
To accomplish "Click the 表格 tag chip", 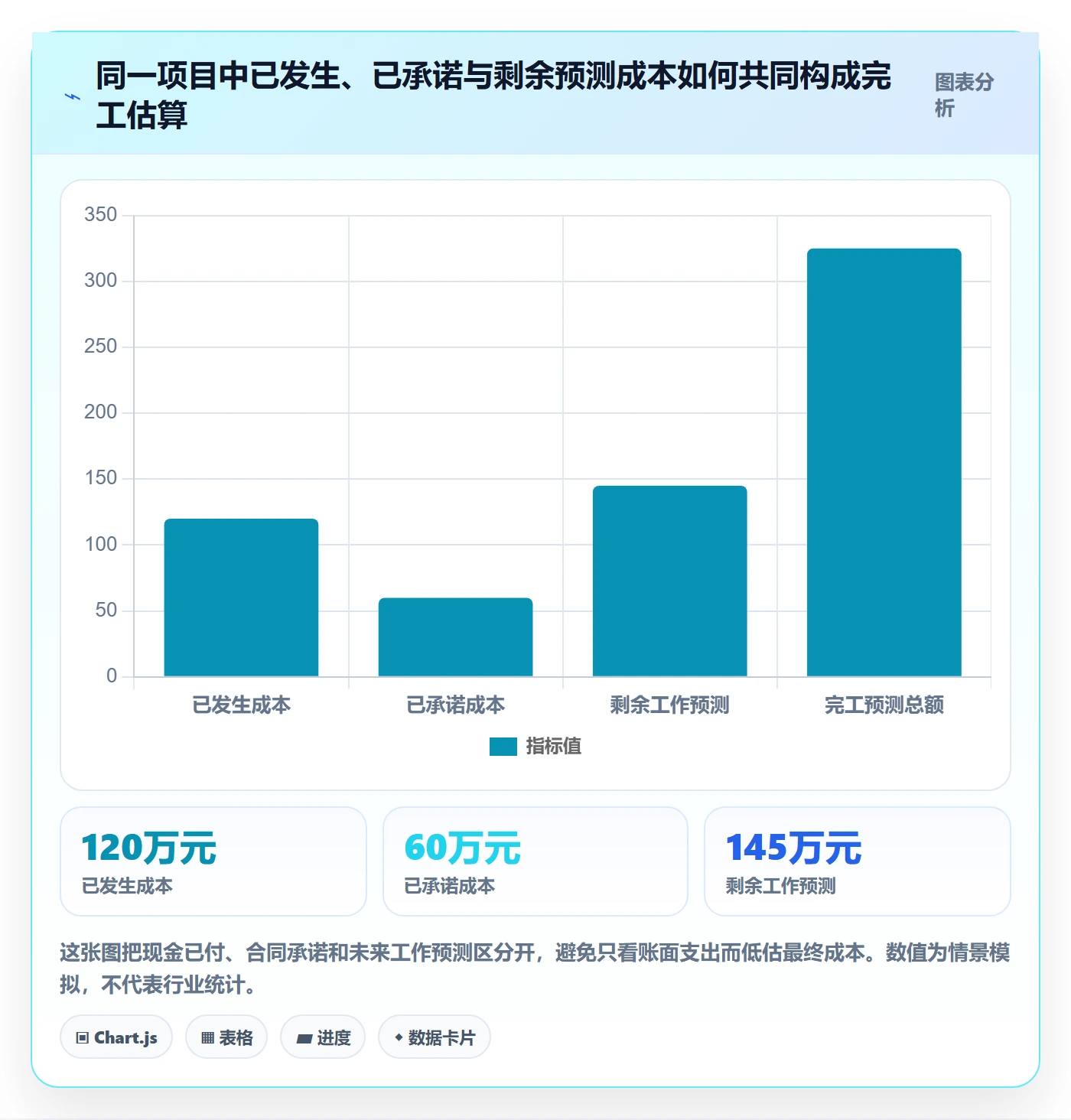I will [226, 1037].
